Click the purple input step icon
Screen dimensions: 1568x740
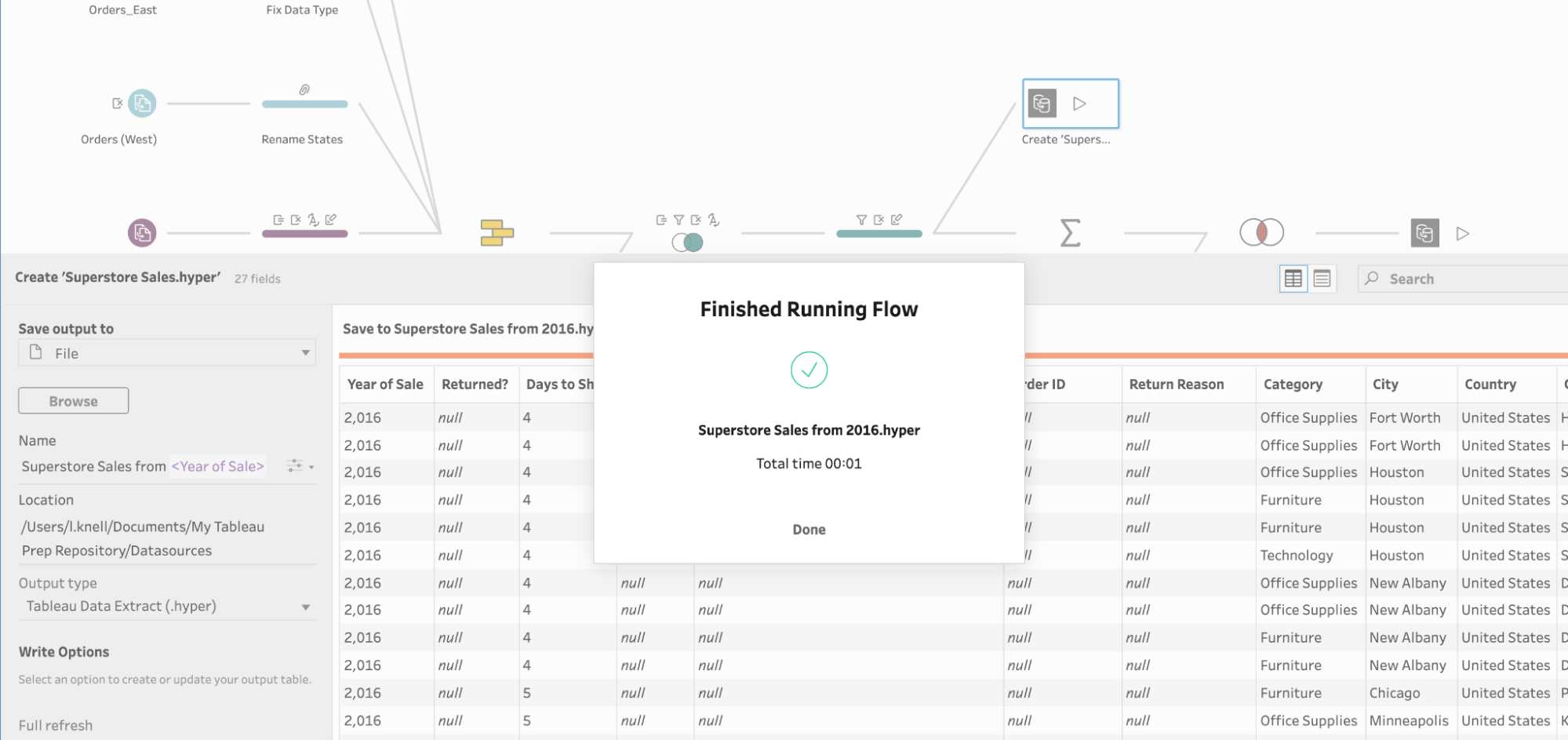[142, 233]
